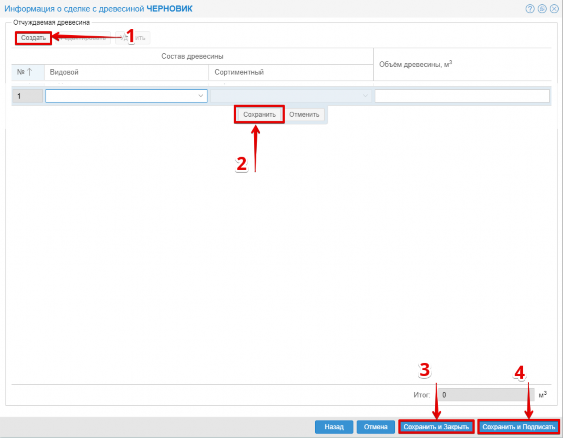Click the middle round icon beside help
This screenshot has width=563, height=438.
[542, 9]
